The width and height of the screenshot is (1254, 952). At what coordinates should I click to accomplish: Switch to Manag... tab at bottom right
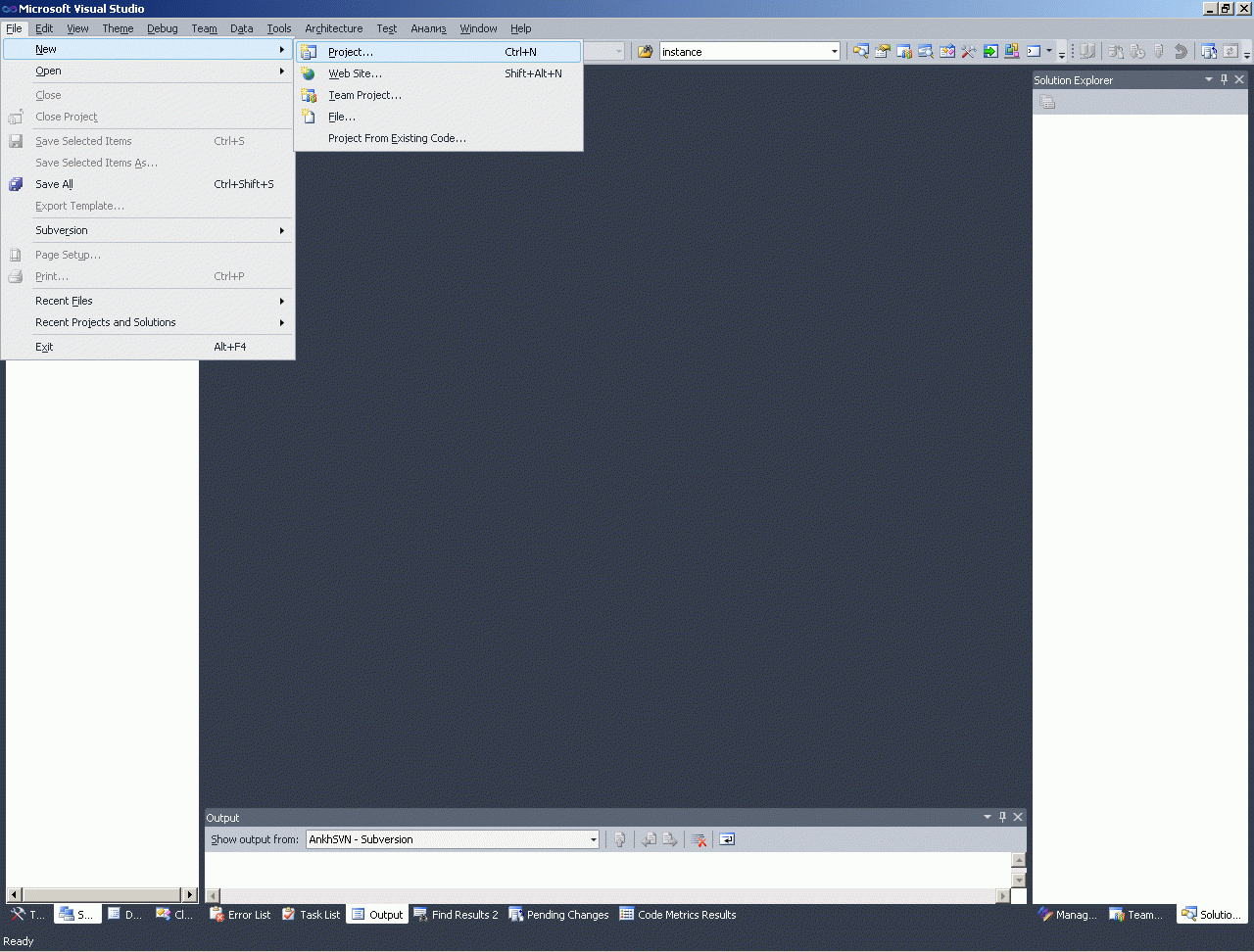coord(1068,915)
